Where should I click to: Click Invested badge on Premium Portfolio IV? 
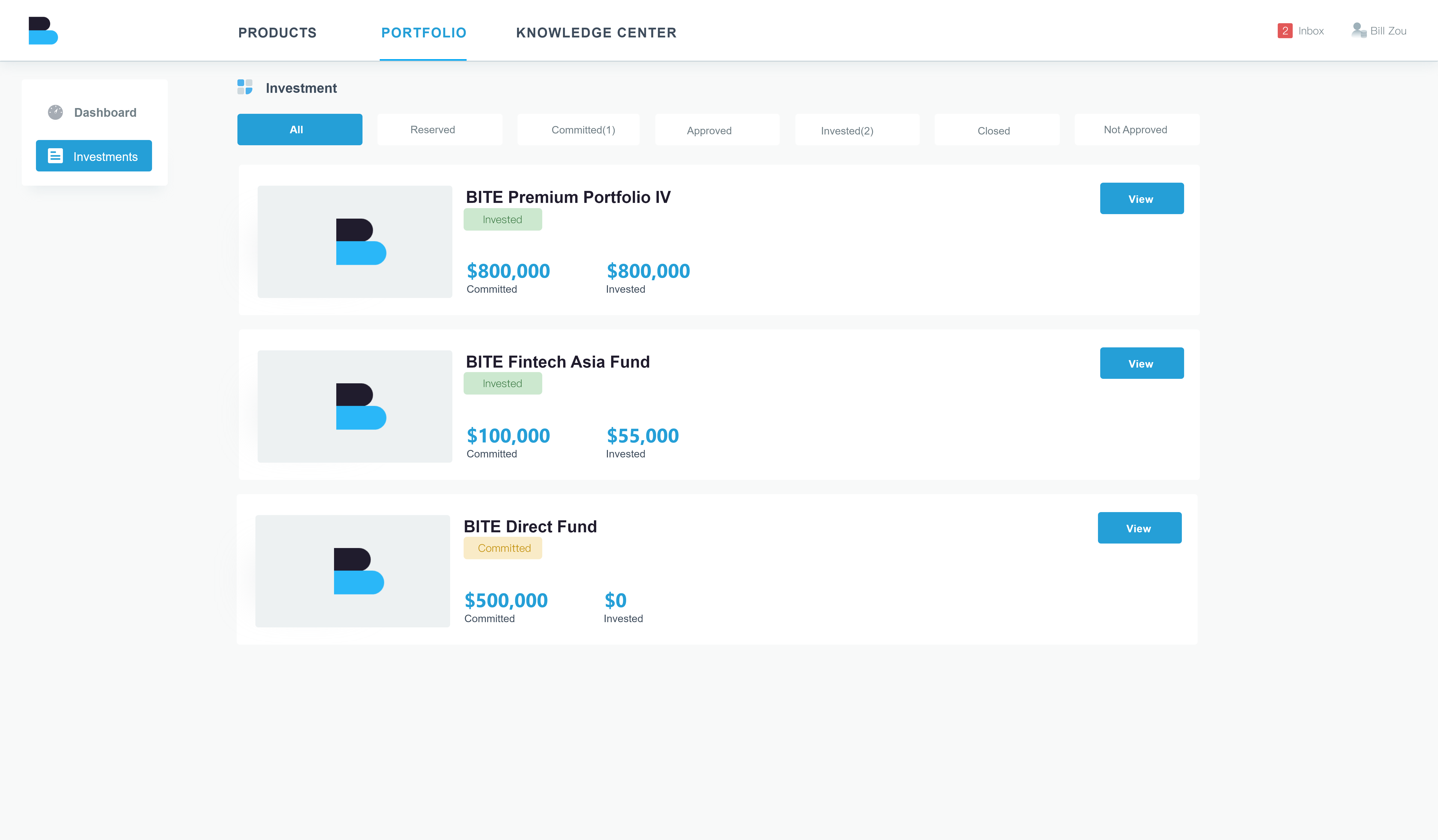tap(503, 220)
